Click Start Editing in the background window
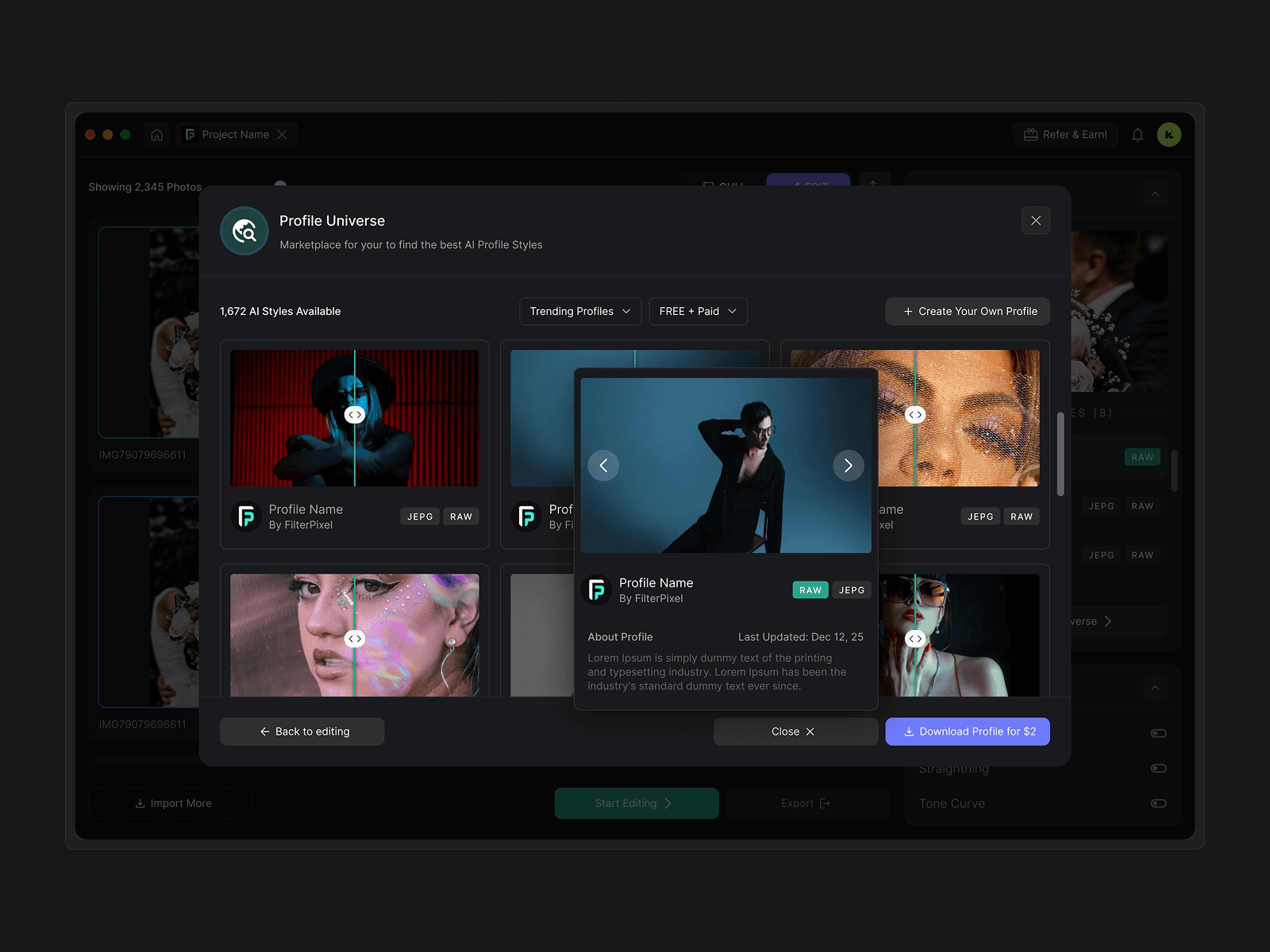This screenshot has height=952, width=1270. pos(637,804)
